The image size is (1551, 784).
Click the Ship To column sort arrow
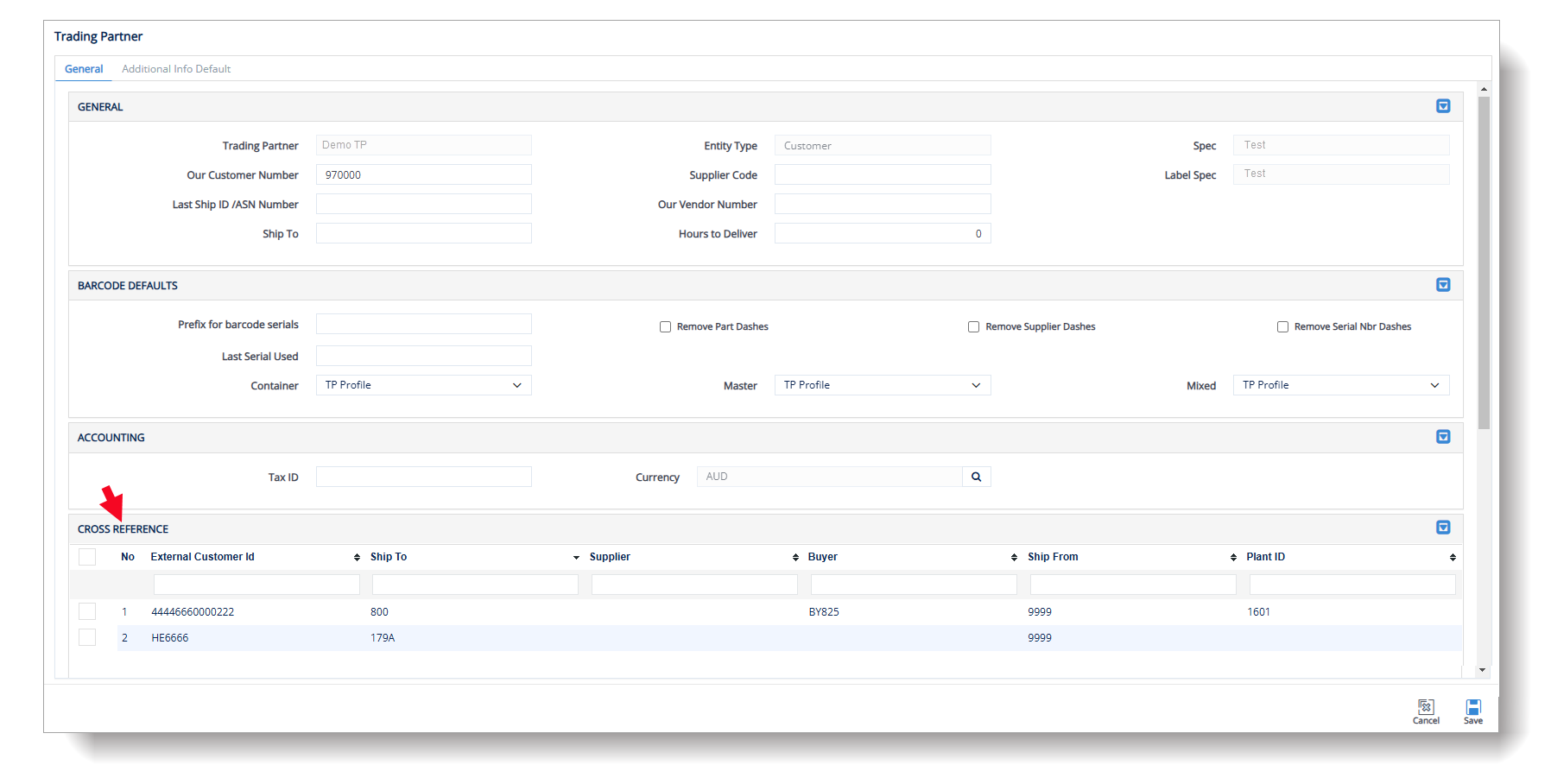576,558
